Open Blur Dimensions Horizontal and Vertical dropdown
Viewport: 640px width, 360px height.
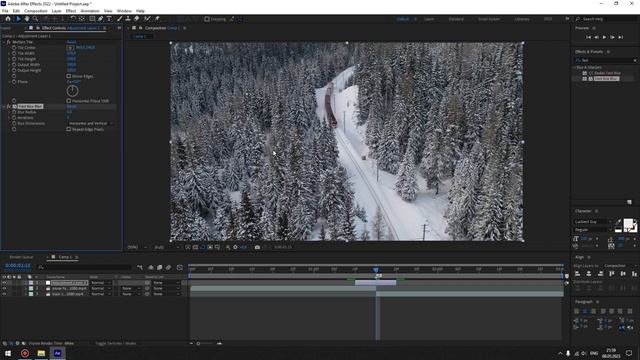point(90,123)
